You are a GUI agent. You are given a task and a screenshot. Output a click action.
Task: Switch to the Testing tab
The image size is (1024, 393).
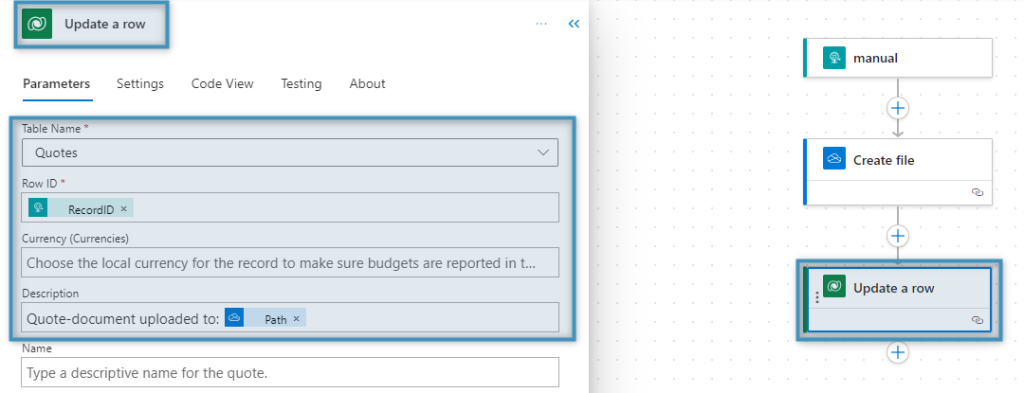(301, 84)
